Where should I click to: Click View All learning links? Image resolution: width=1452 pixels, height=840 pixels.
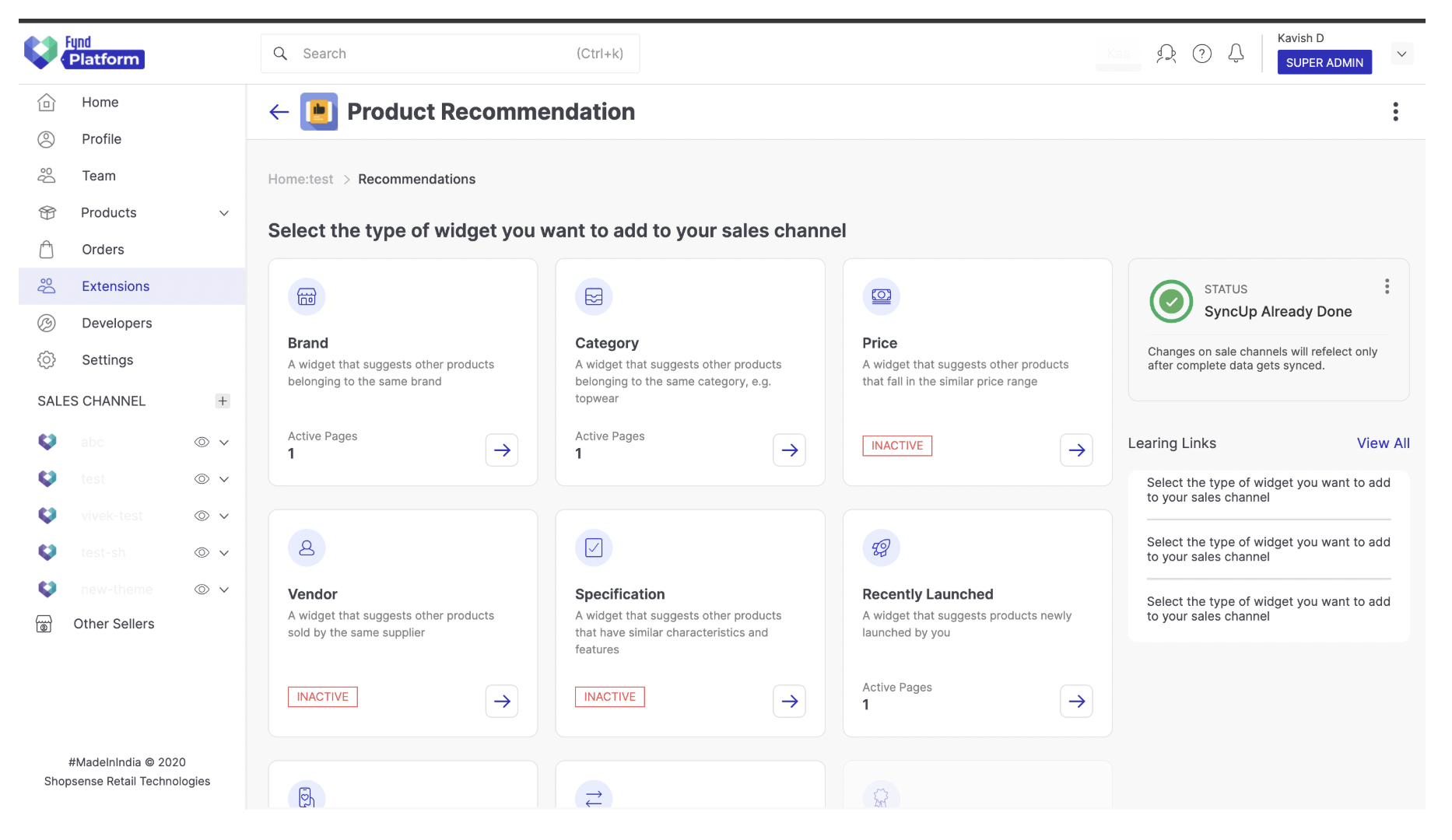[x=1383, y=443]
